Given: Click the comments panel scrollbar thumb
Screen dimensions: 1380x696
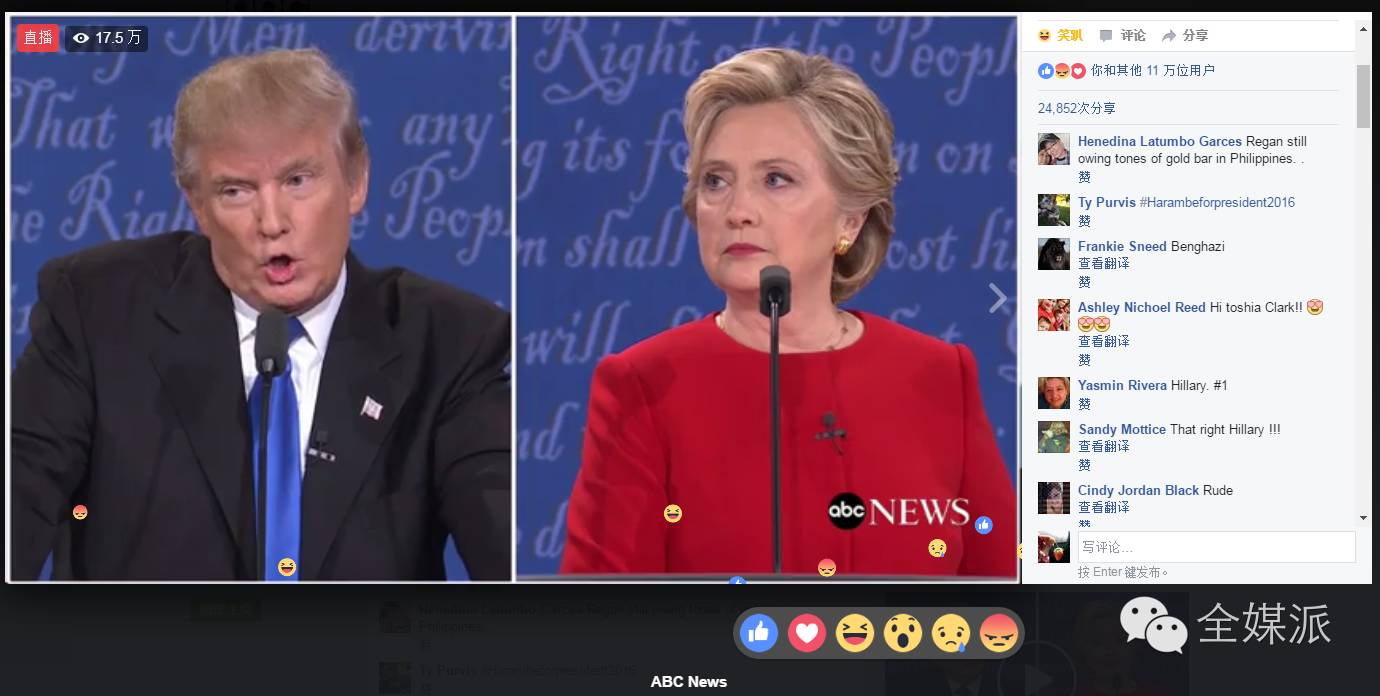Looking at the screenshot, I should pyautogui.click(x=1363, y=96).
